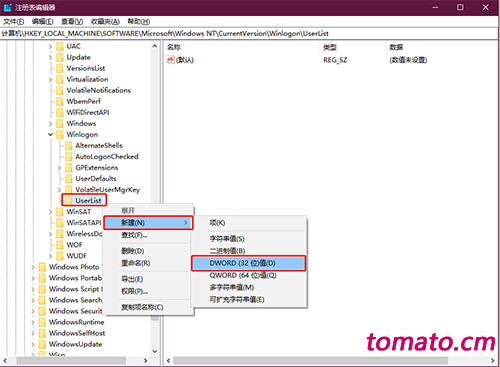Choose 展开 in the context menu
The image size is (500, 367).
coord(148,210)
